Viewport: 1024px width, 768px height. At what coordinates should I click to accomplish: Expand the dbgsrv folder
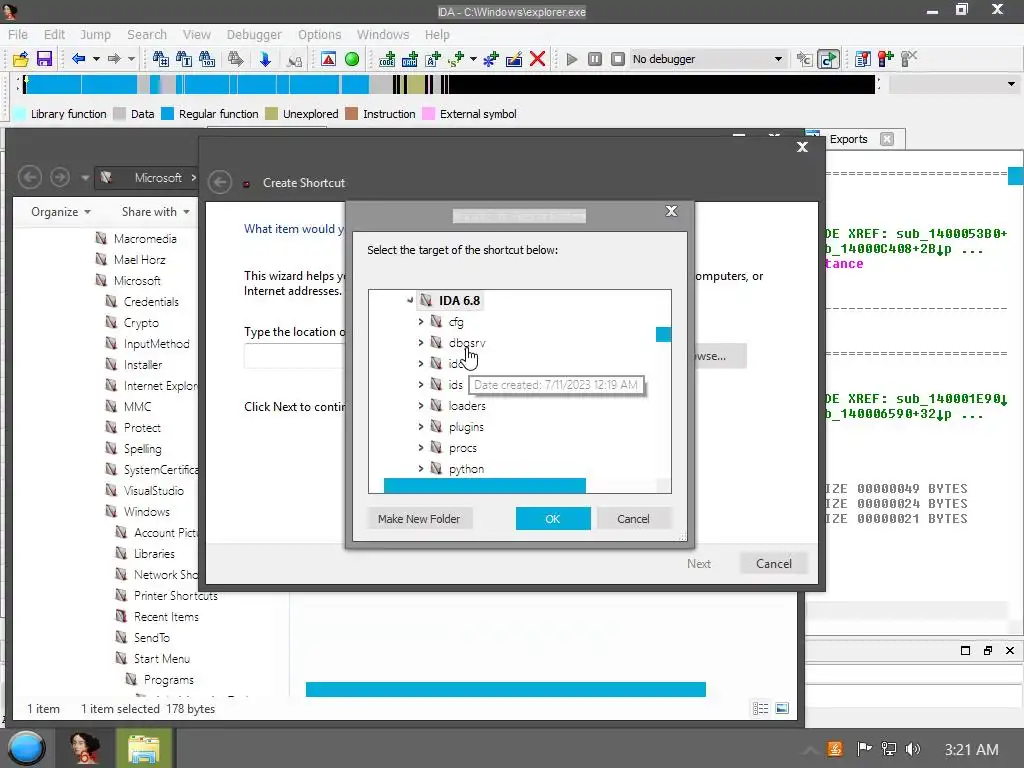click(421, 342)
